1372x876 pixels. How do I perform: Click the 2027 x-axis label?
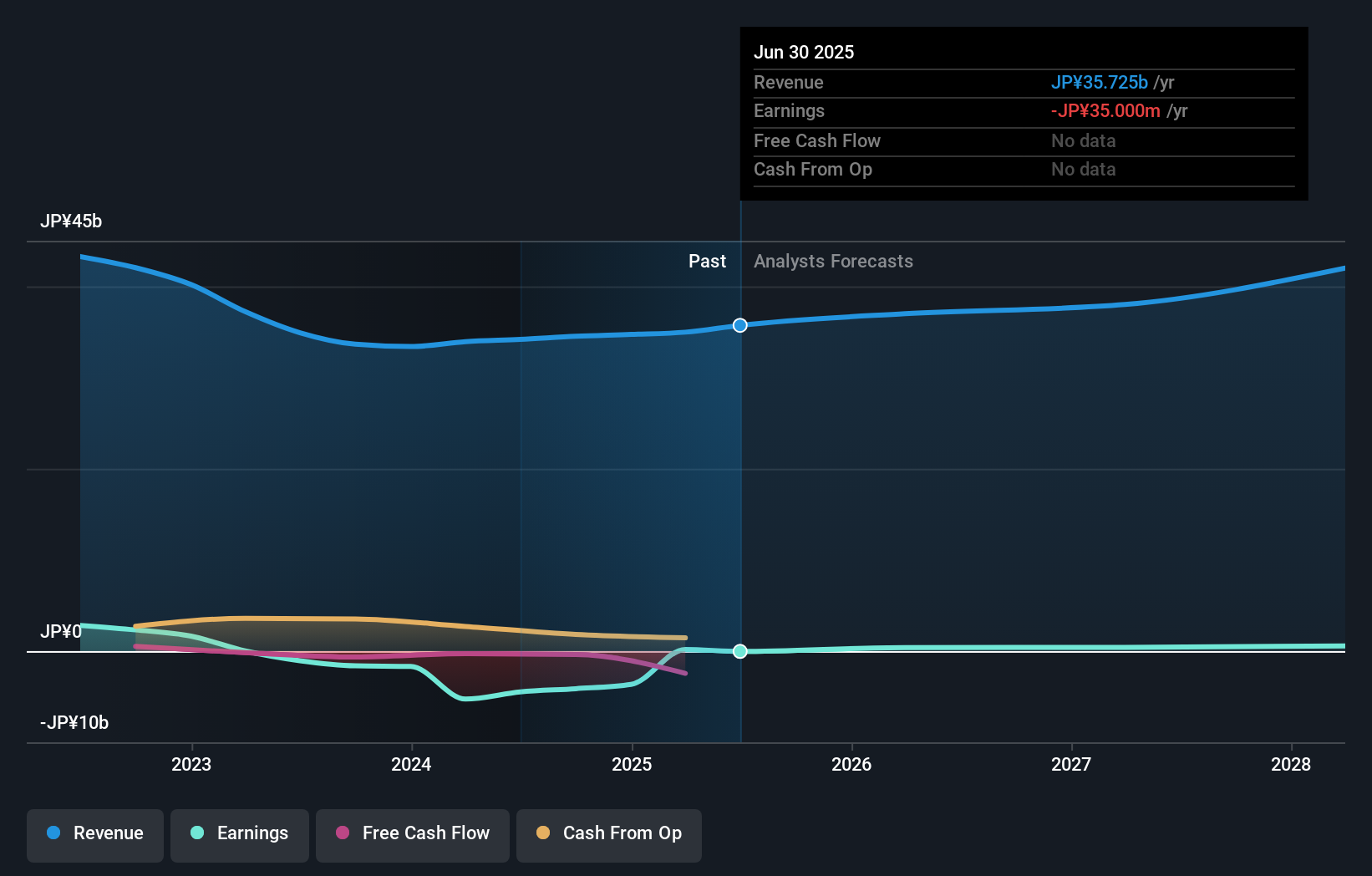point(1071,764)
